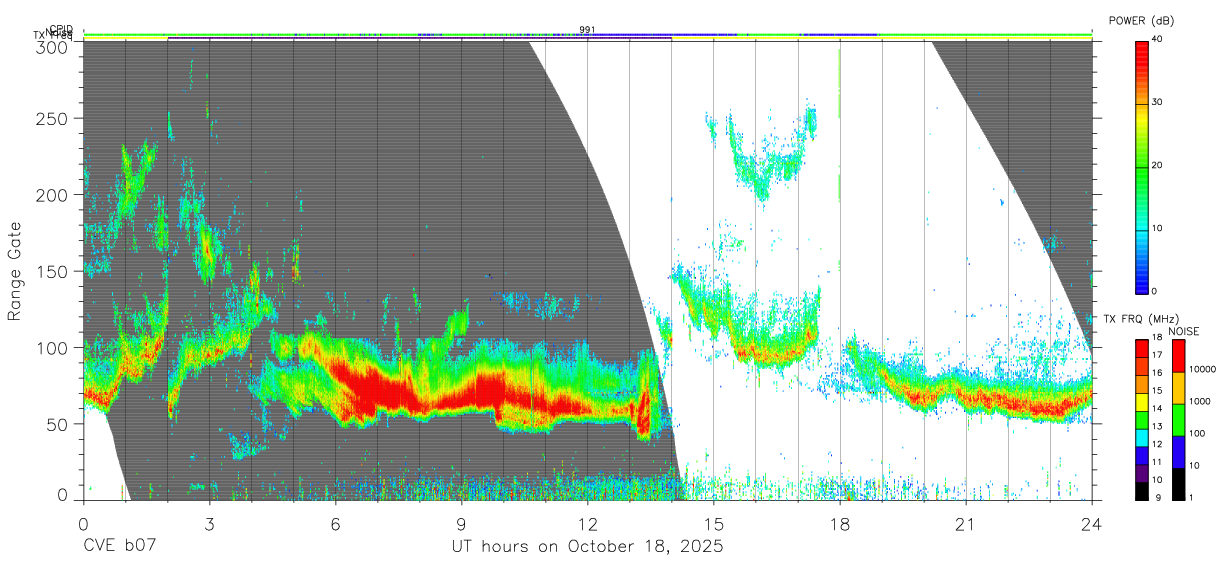Click the 100 noise scale label
The height and width of the screenshot is (567, 1228).
pos(1197,434)
